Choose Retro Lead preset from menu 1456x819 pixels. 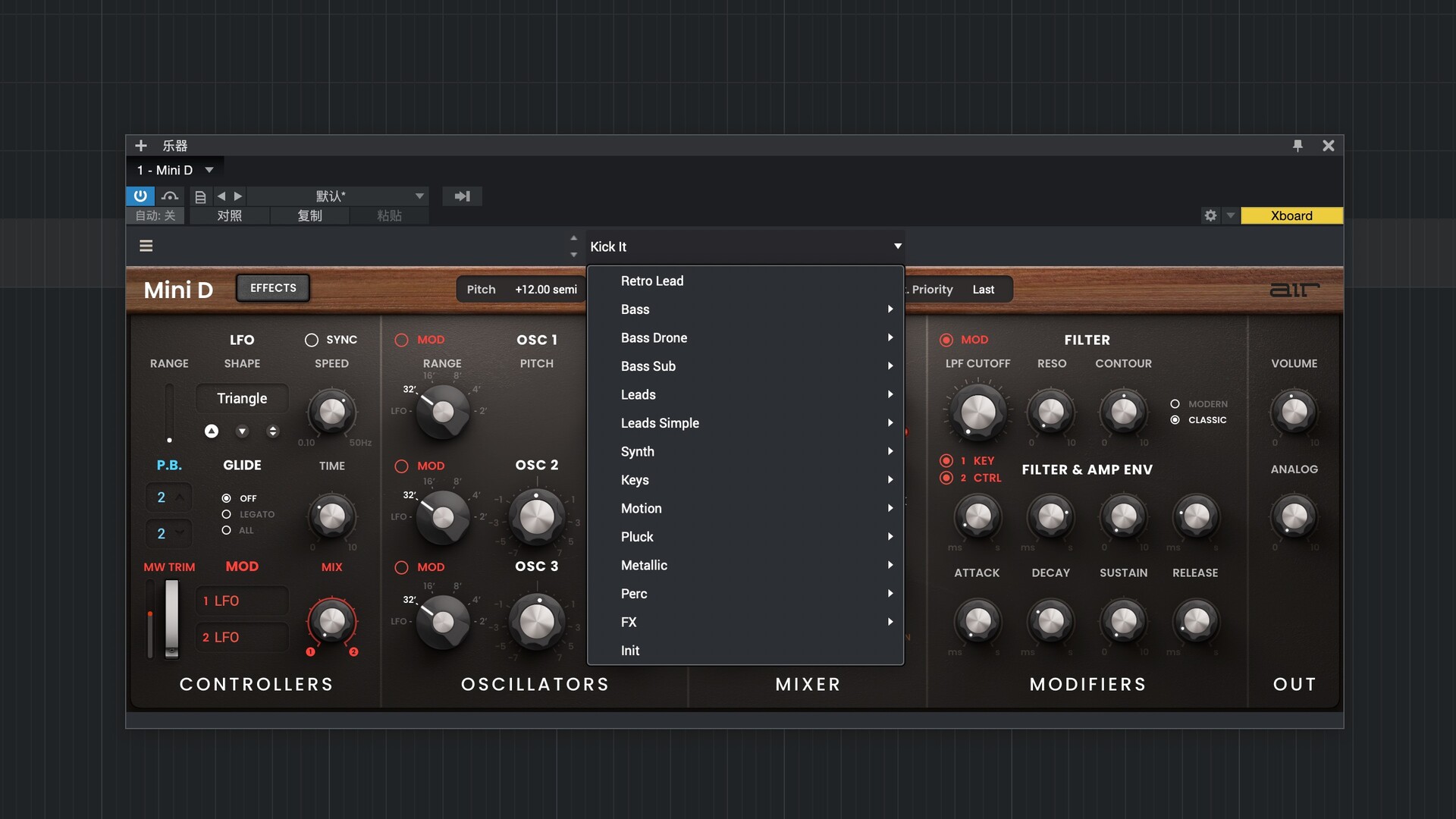coord(652,281)
